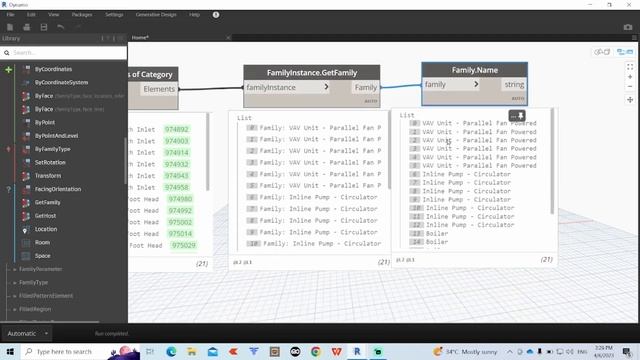Click the Room node icon
Viewport: 640px width, 360px height.
tap(26, 242)
